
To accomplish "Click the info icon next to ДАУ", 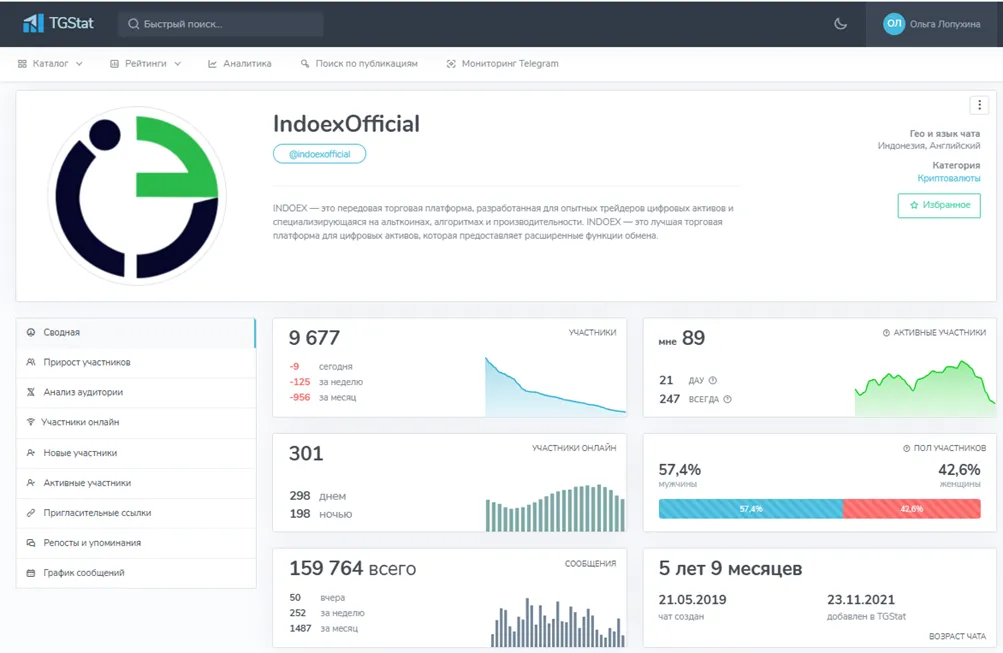I will (713, 381).
